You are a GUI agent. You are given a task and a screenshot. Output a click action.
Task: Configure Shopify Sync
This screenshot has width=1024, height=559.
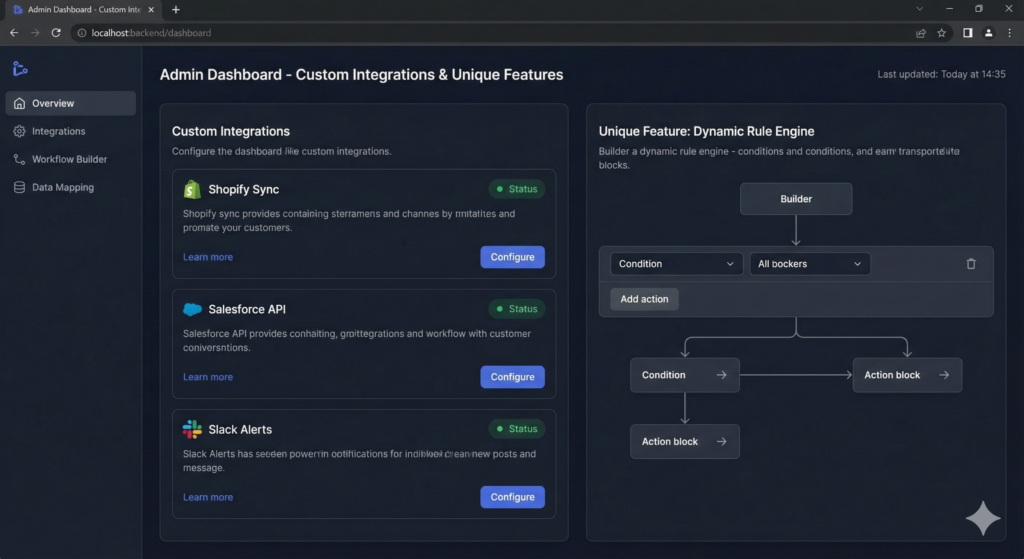click(x=513, y=257)
